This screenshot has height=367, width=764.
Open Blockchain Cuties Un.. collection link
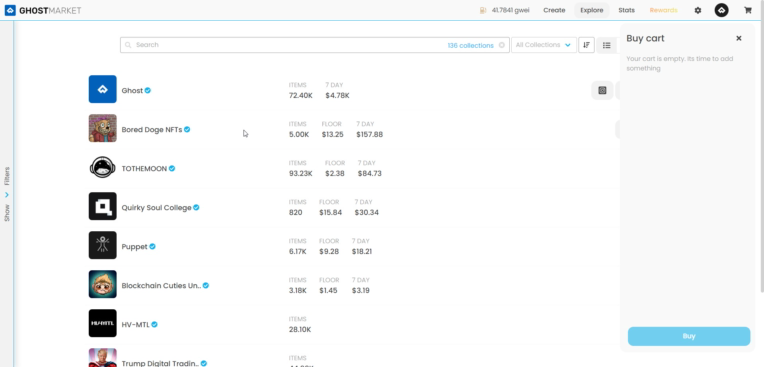[x=161, y=286]
